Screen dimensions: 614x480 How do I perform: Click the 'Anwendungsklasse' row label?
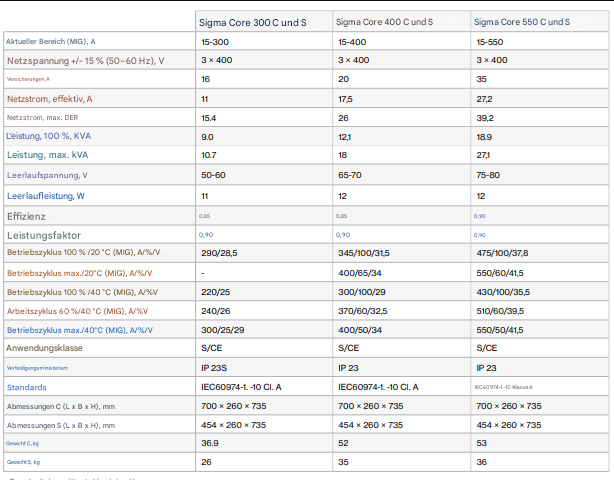pos(44,348)
